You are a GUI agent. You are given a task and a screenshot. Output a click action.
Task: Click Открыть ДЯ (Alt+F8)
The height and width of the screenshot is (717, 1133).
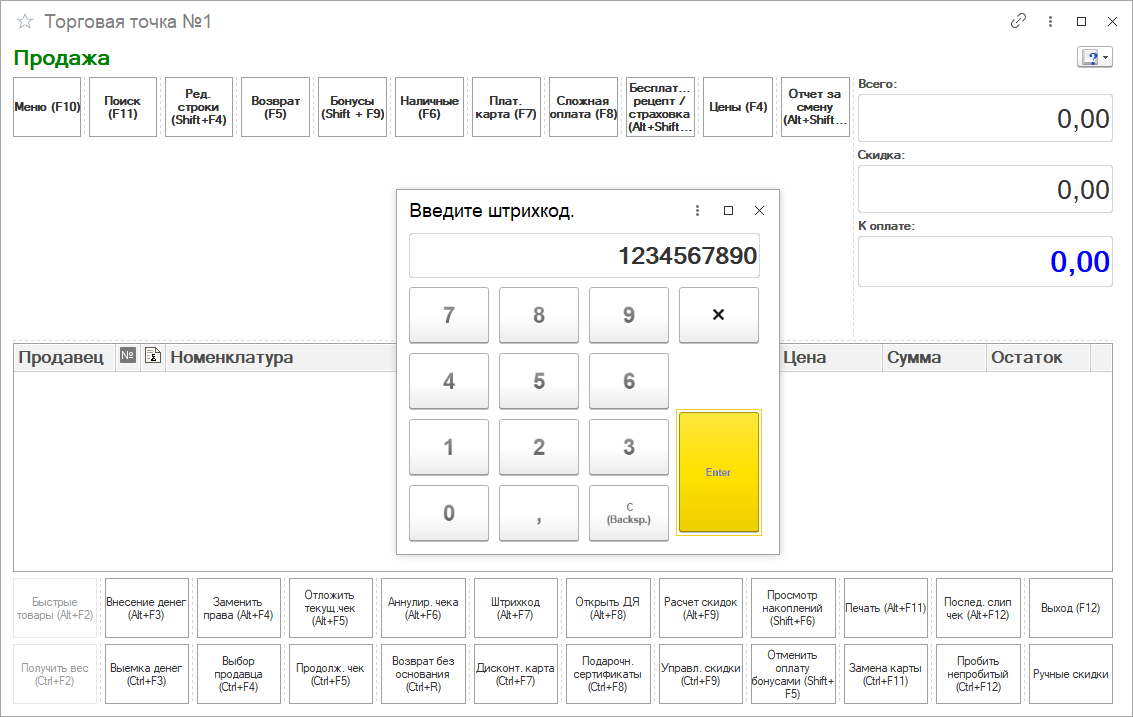[x=608, y=608]
